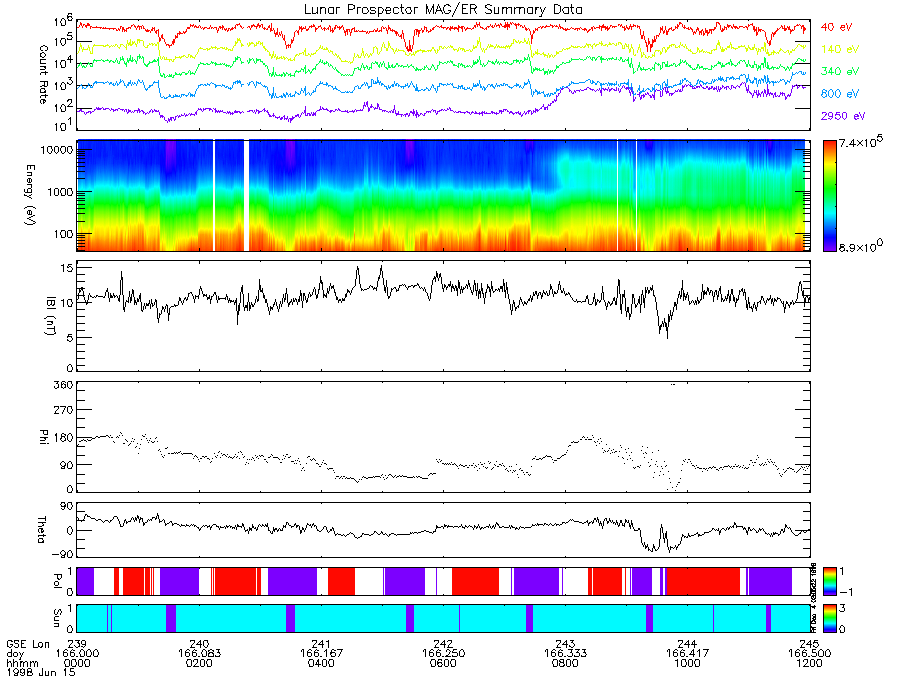Click the doy value '166.167'

pyautogui.click(x=321, y=654)
